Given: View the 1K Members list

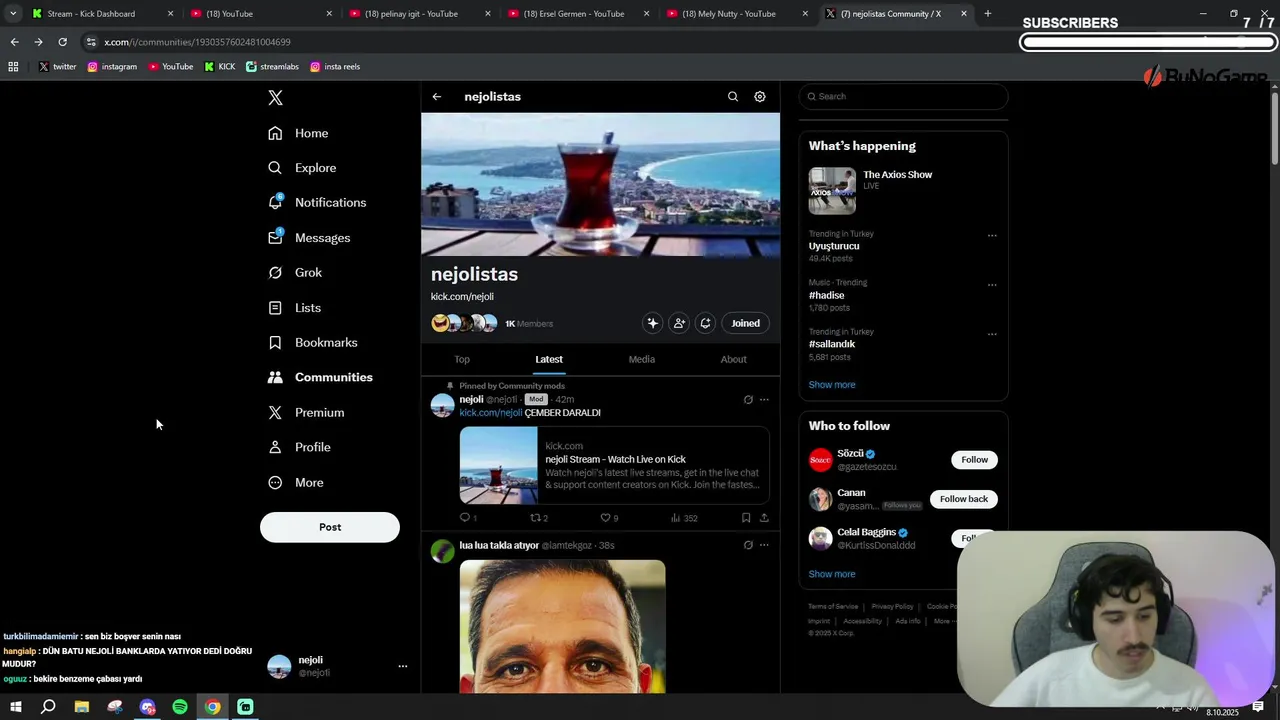Looking at the screenshot, I should click(529, 324).
